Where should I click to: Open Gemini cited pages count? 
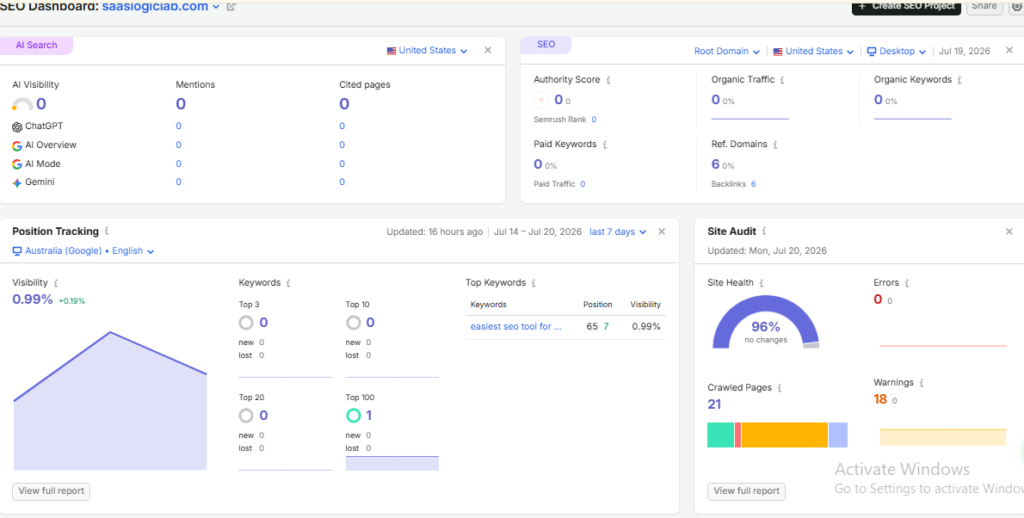pyautogui.click(x=342, y=182)
